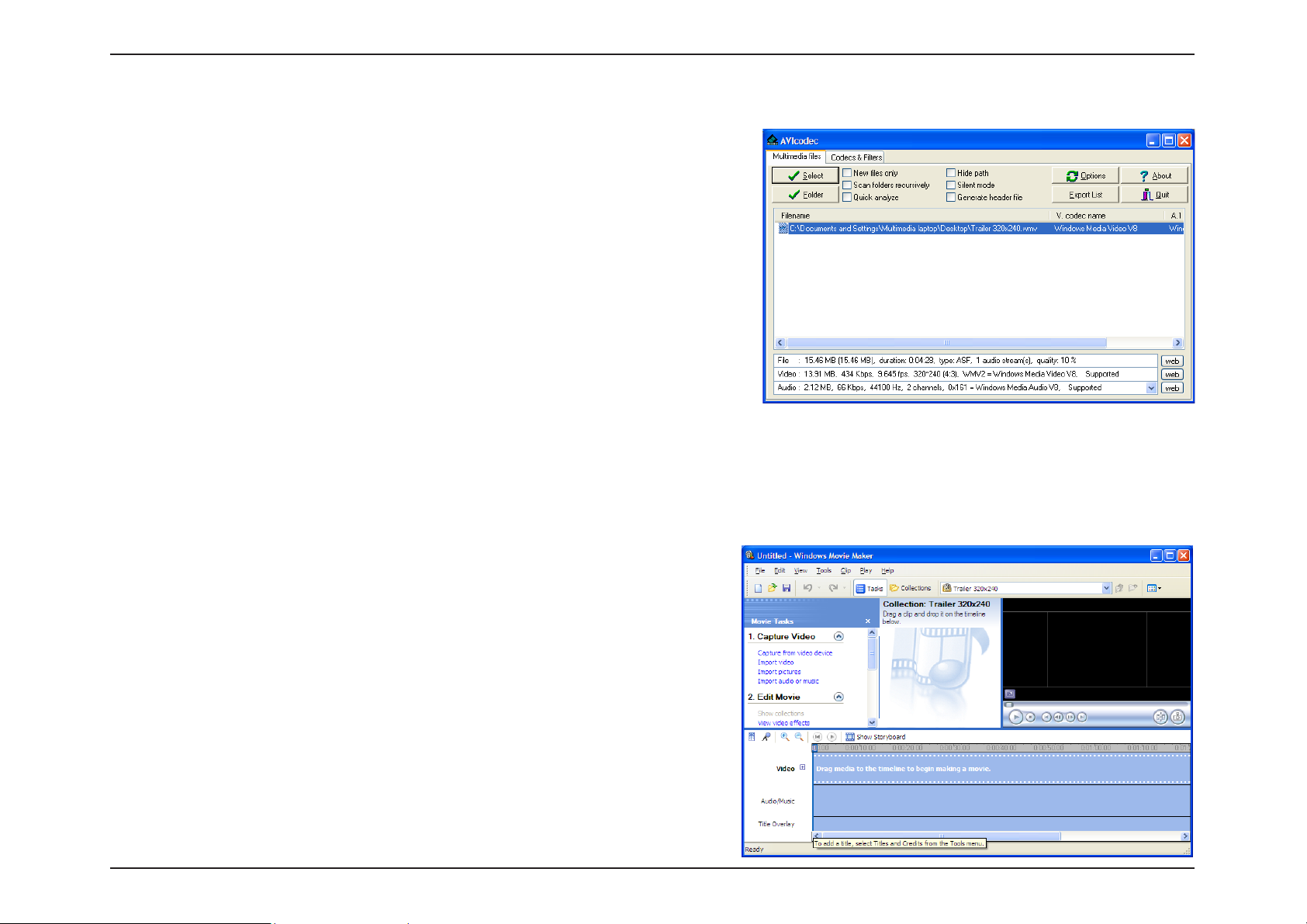Open Trailer 320x240 collection dropdown
The image size is (1307, 924).
(x=1107, y=588)
